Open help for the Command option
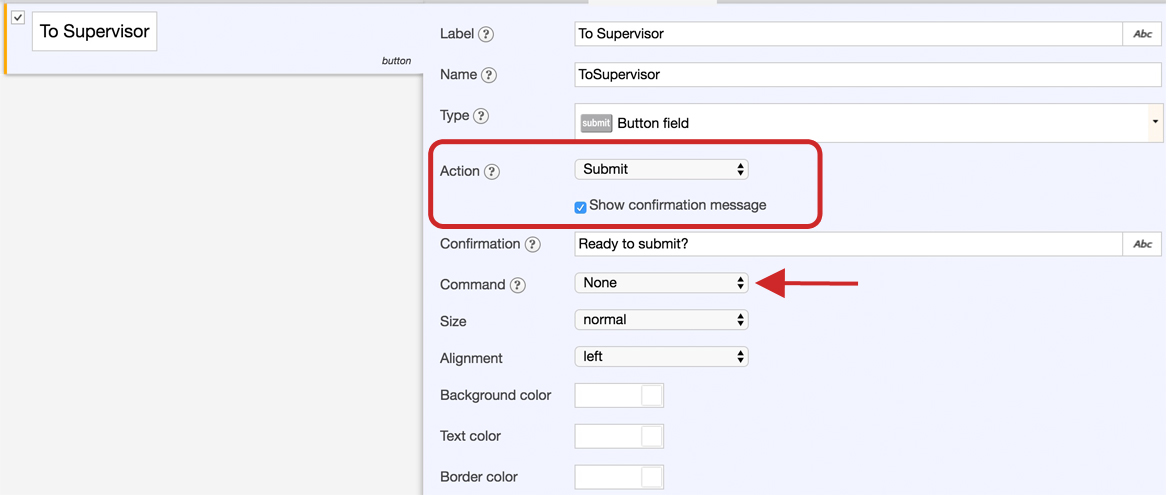 517,285
